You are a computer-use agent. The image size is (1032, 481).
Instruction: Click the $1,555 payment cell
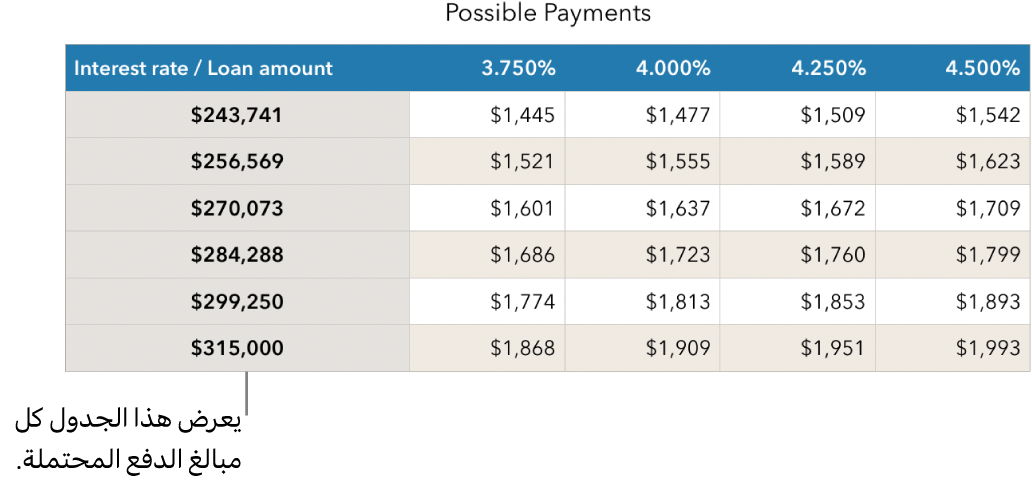click(x=677, y=162)
